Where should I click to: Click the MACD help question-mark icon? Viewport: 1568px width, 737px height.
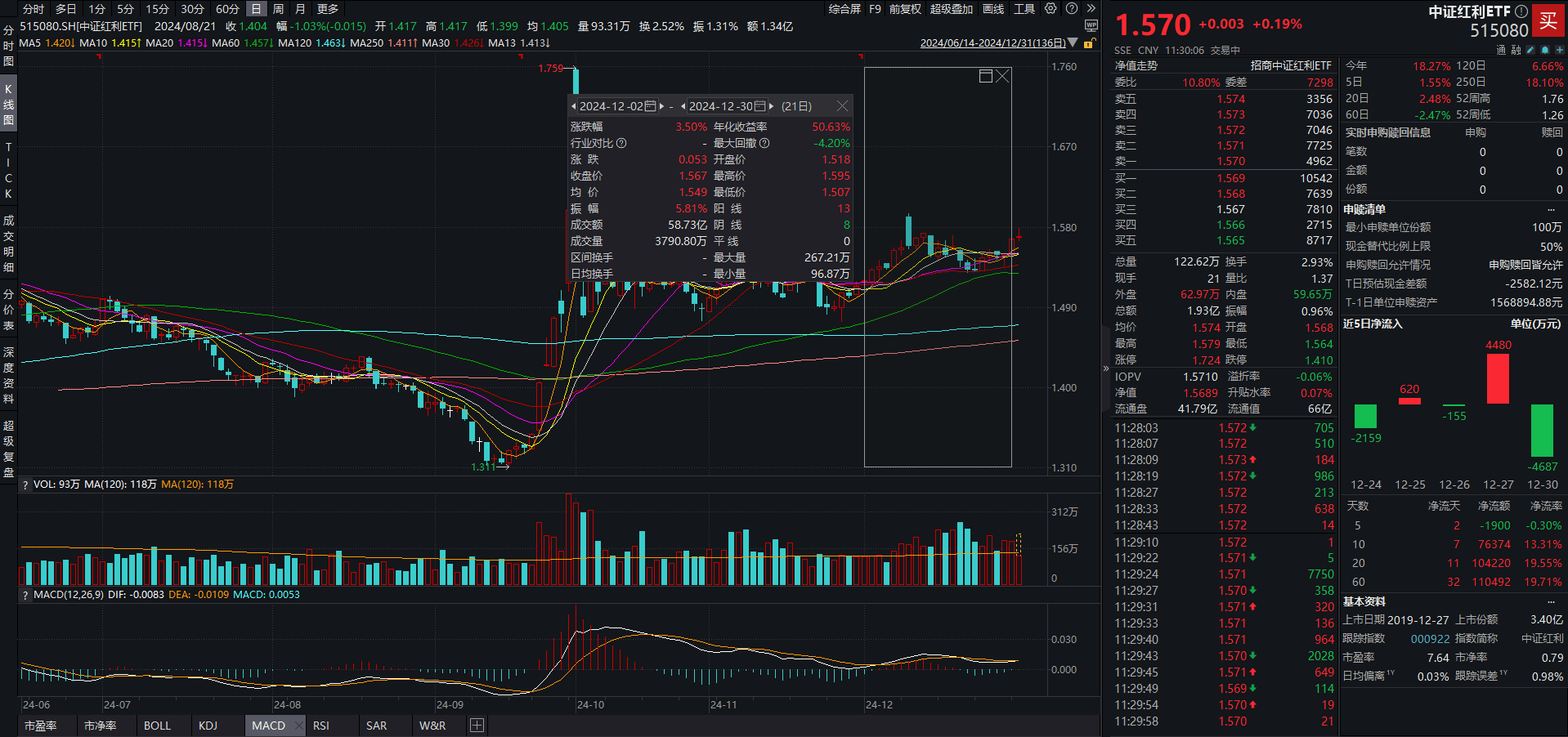click(25, 595)
